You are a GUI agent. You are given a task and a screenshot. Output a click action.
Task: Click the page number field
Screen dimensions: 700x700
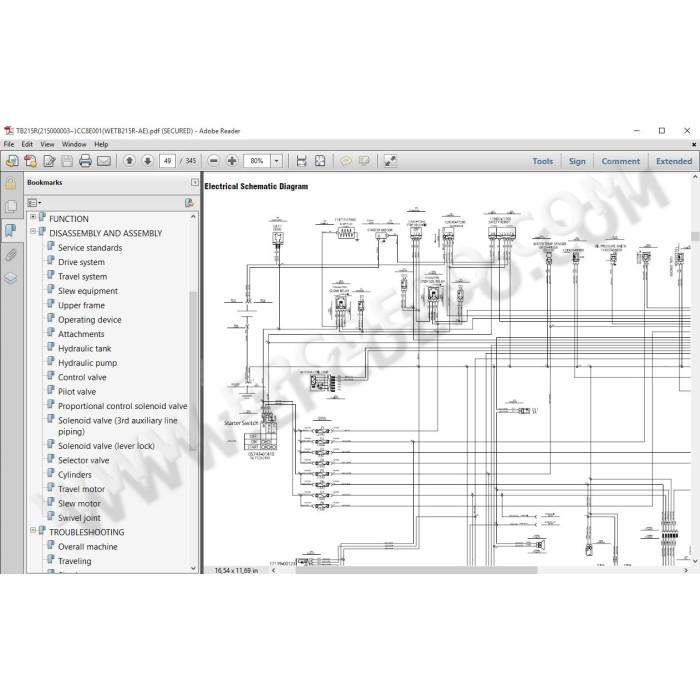[167, 161]
